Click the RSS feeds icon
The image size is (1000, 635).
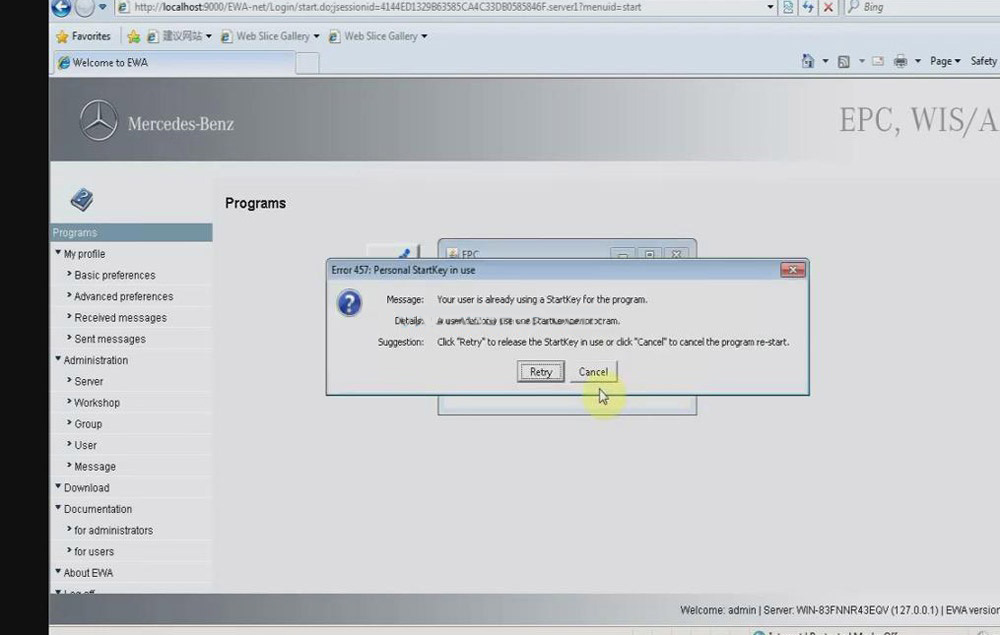point(844,61)
